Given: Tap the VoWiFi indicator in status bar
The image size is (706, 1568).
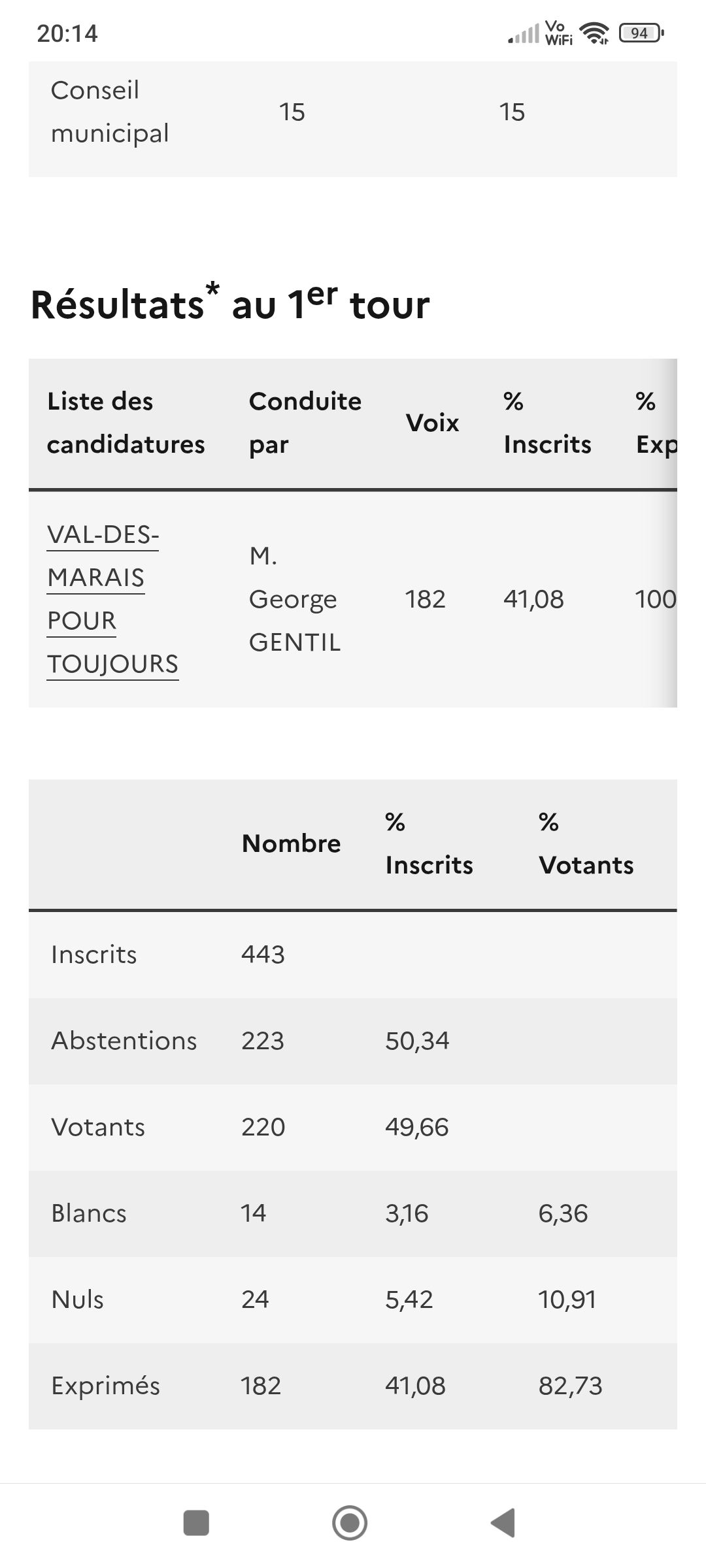Looking at the screenshot, I should pyautogui.click(x=558, y=33).
